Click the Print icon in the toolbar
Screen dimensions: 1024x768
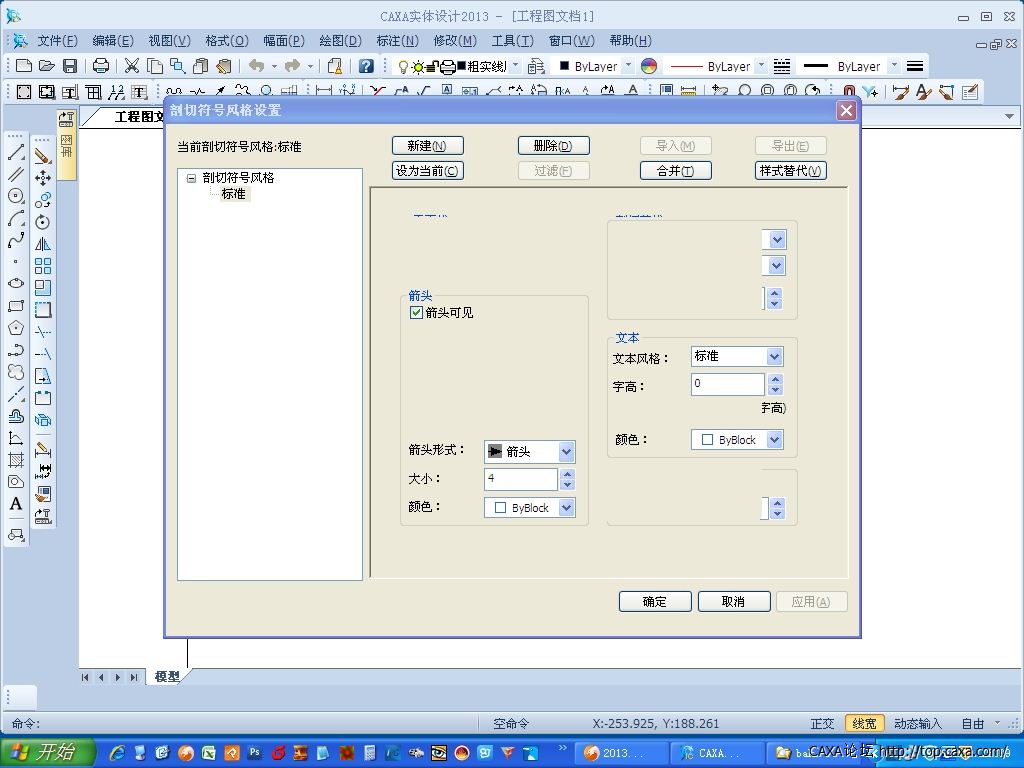[101, 66]
